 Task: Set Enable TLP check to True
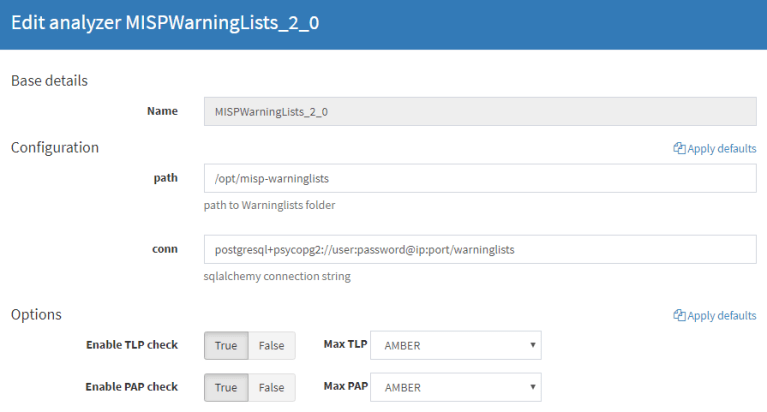tap(226, 346)
